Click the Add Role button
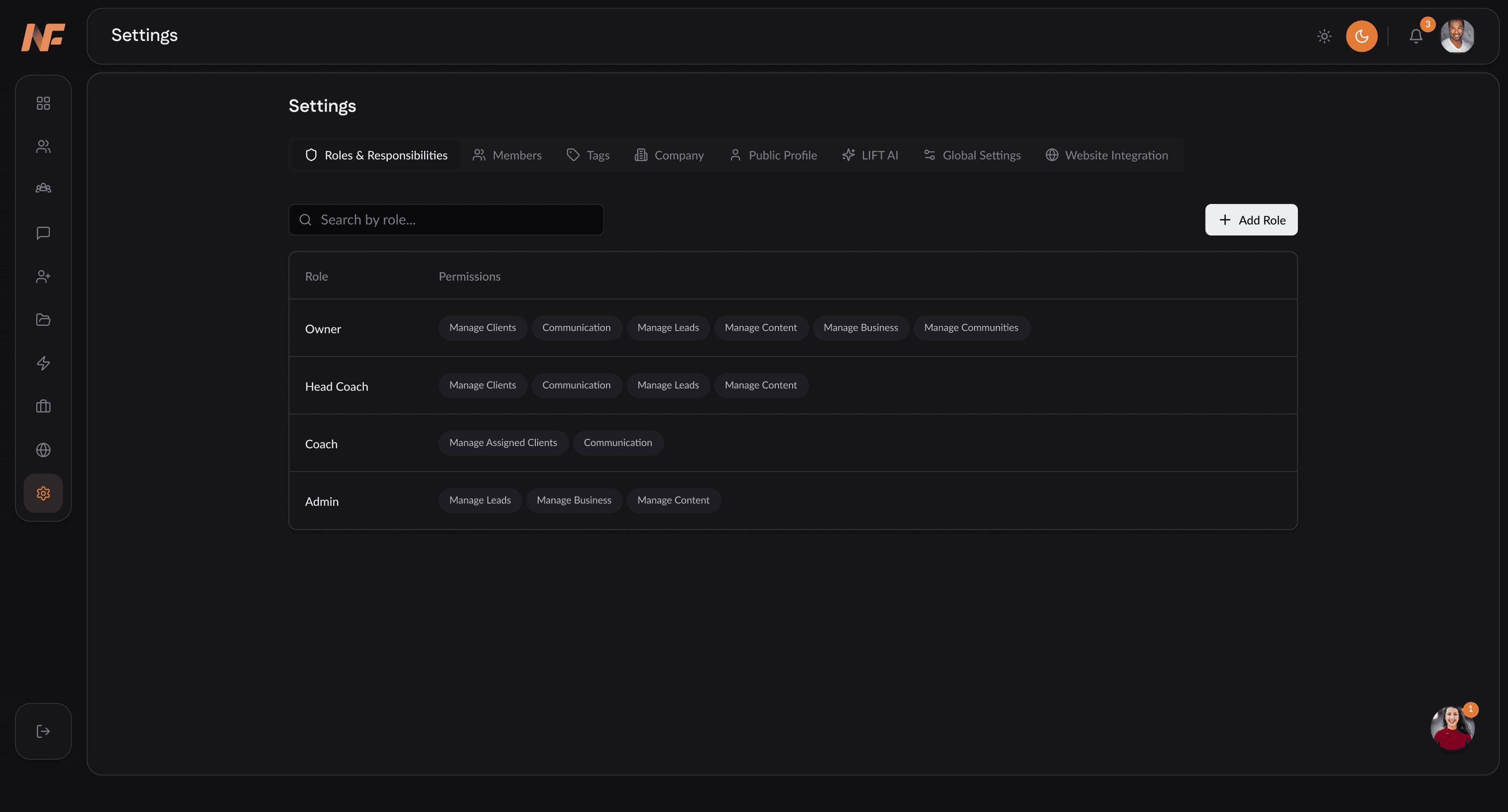The height and width of the screenshot is (812, 1508). pyautogui.click(x=1251, y=220)
